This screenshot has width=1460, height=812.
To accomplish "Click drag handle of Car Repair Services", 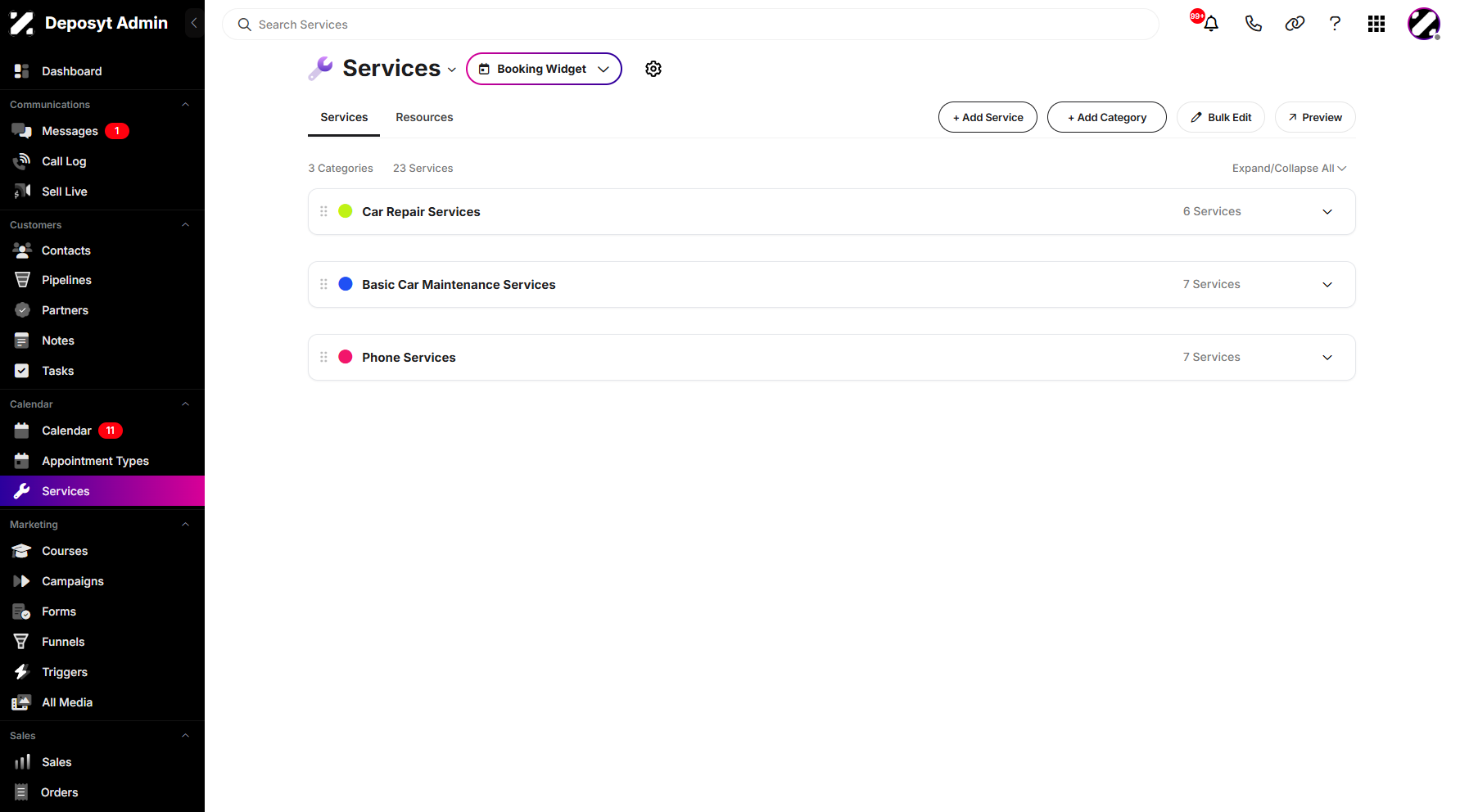I will tap(323, 211).
